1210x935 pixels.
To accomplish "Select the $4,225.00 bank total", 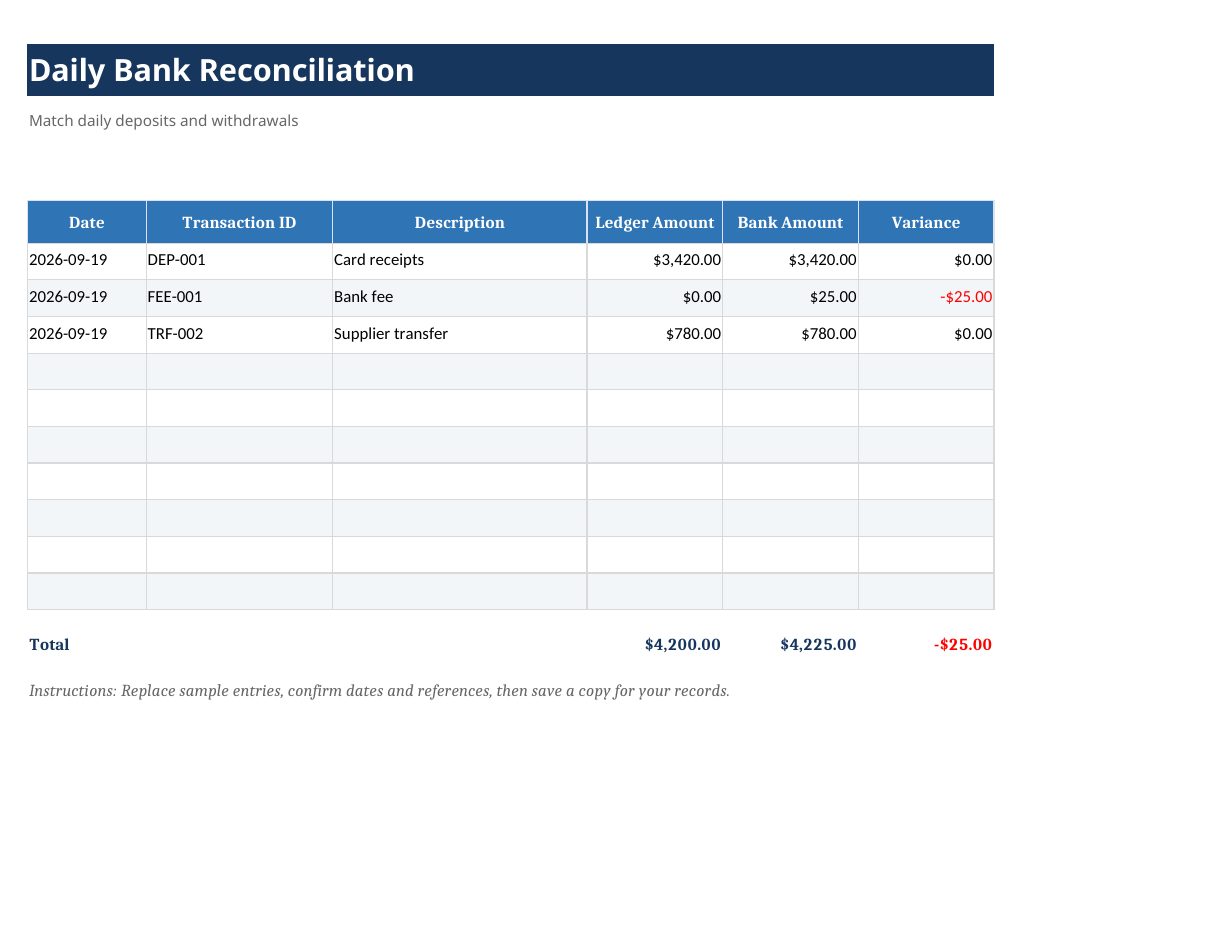I will 818,645.
